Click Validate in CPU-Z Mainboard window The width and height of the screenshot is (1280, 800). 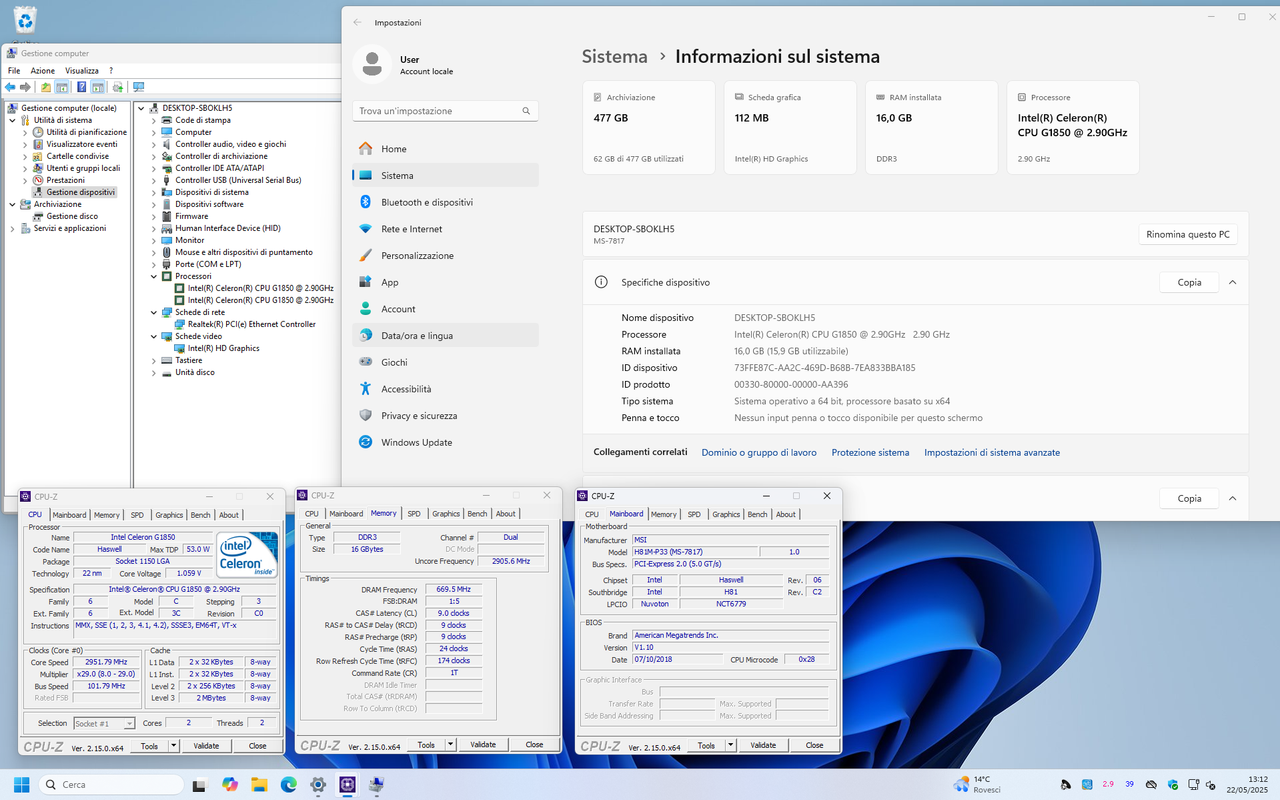click(x=763, y=745)
